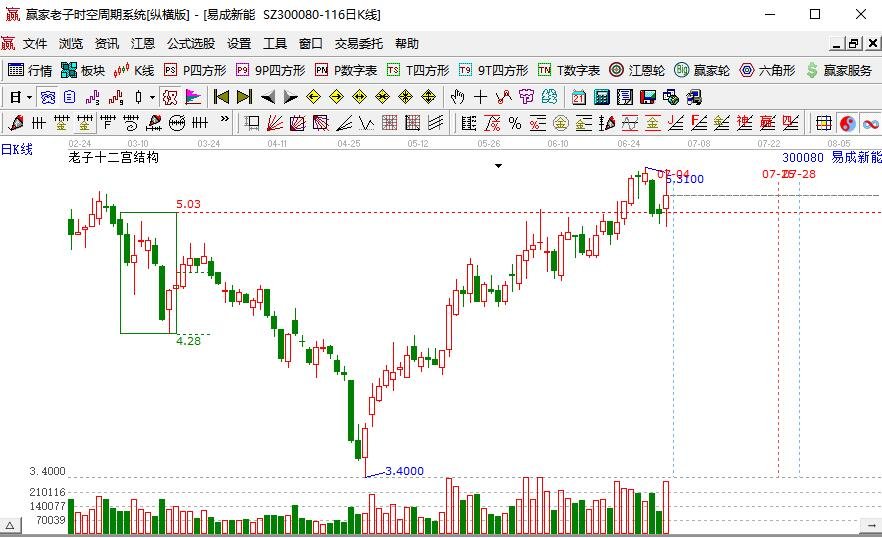882x538 pixels.
Task: Toggle the yin-yang display button
Action: [x=847, y=123]
